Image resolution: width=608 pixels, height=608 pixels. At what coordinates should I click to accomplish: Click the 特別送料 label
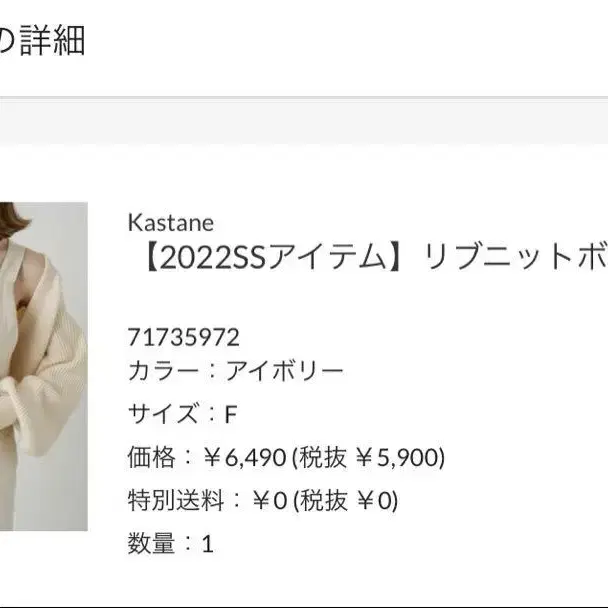(x=176, y=500)
